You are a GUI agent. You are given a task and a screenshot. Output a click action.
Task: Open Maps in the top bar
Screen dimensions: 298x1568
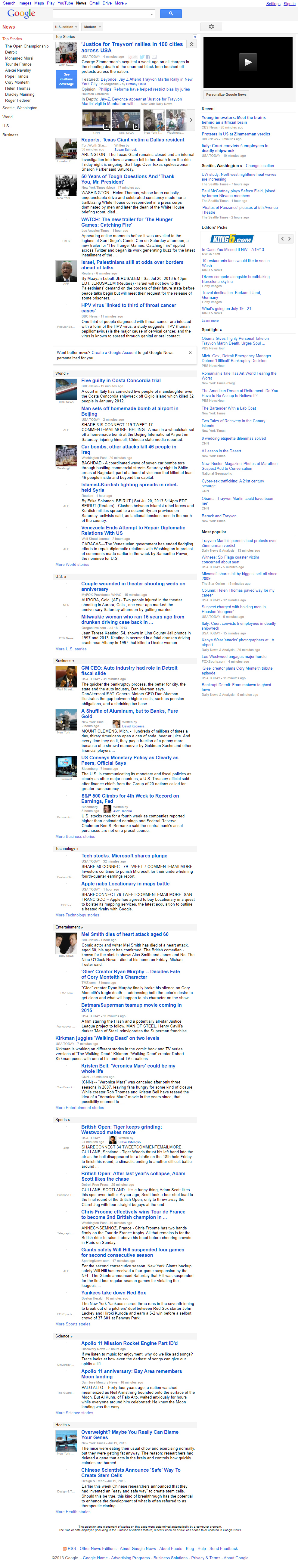(39, 3)
